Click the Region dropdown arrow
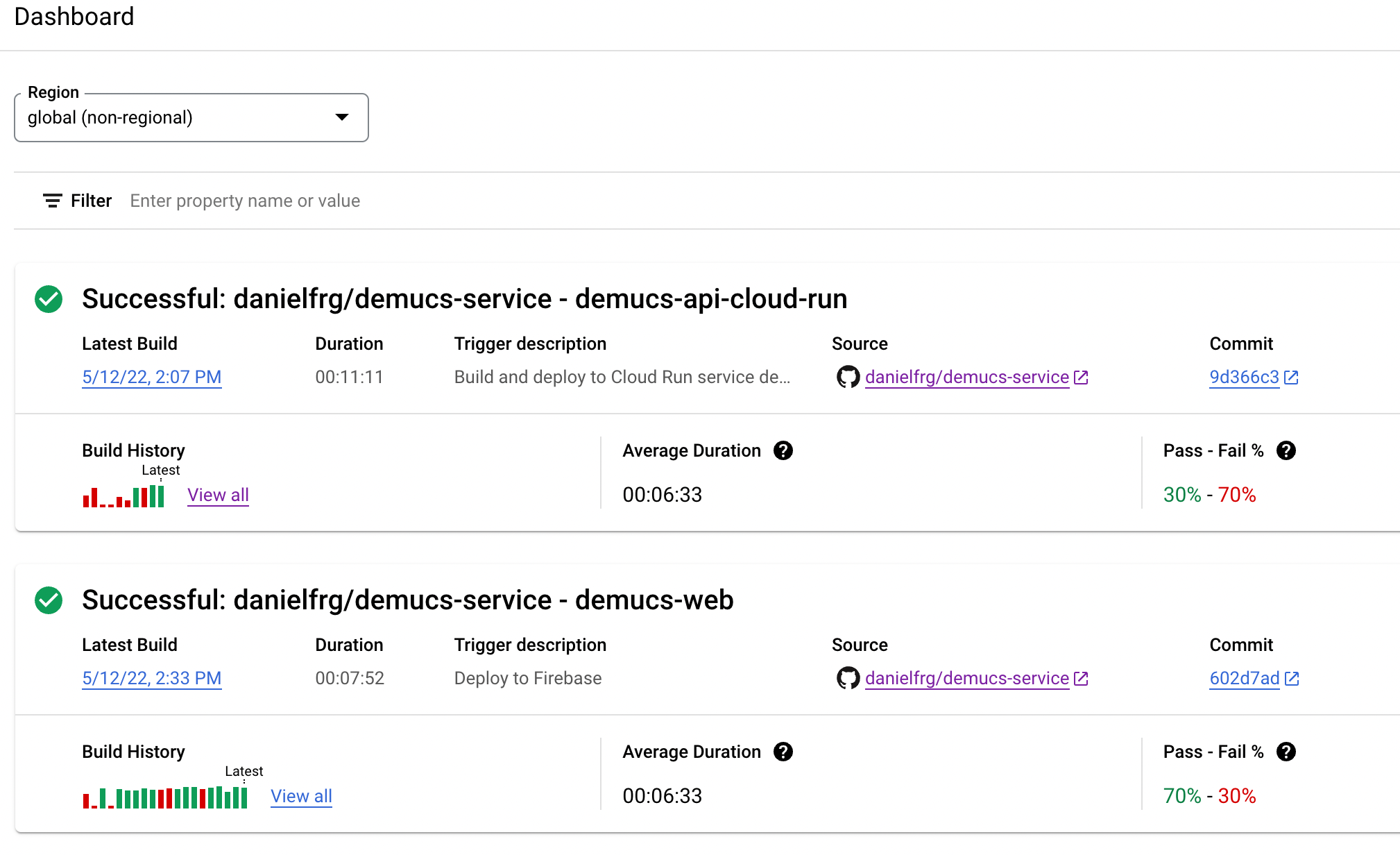1400x855 pixels. [341, 117]
